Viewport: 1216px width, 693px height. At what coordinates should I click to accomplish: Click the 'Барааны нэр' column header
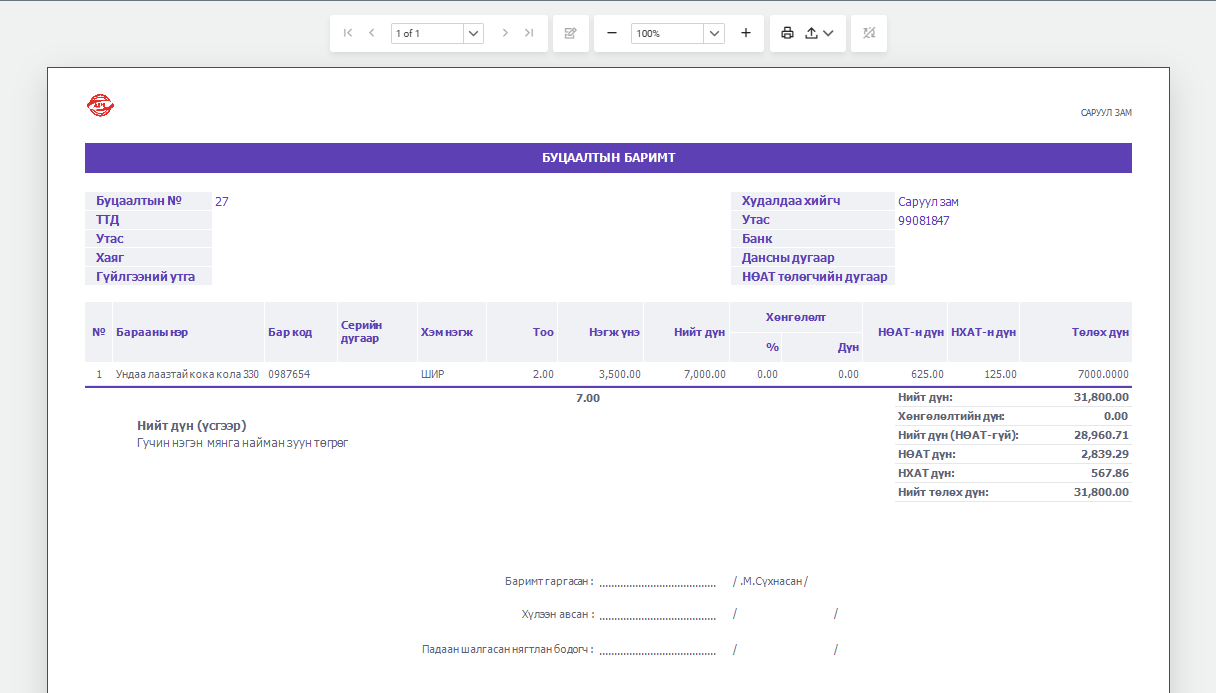tap(152, 332)
